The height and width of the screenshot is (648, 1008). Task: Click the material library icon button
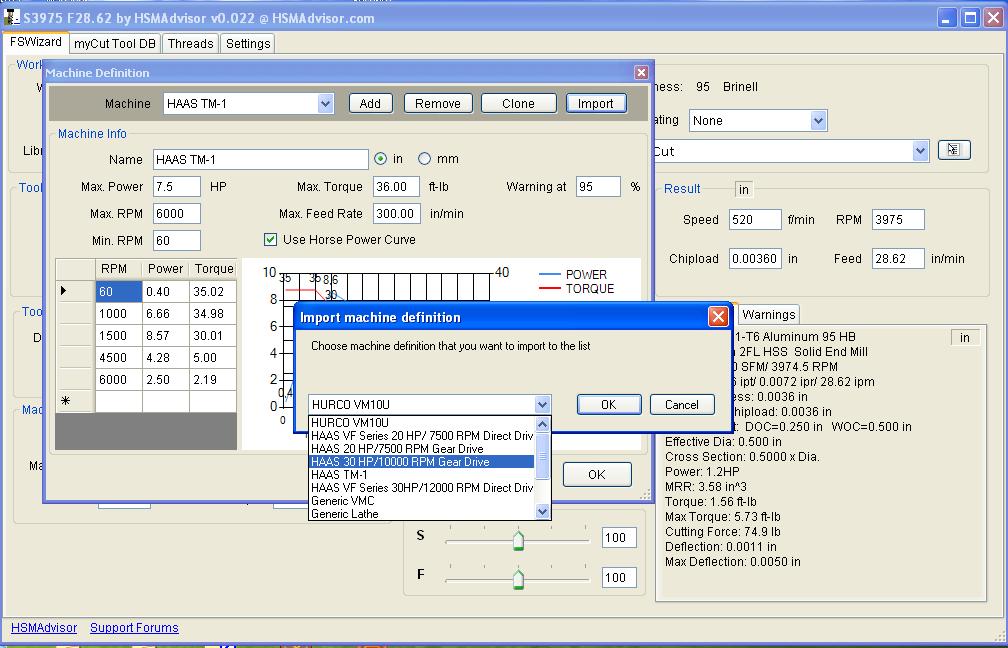953,150
